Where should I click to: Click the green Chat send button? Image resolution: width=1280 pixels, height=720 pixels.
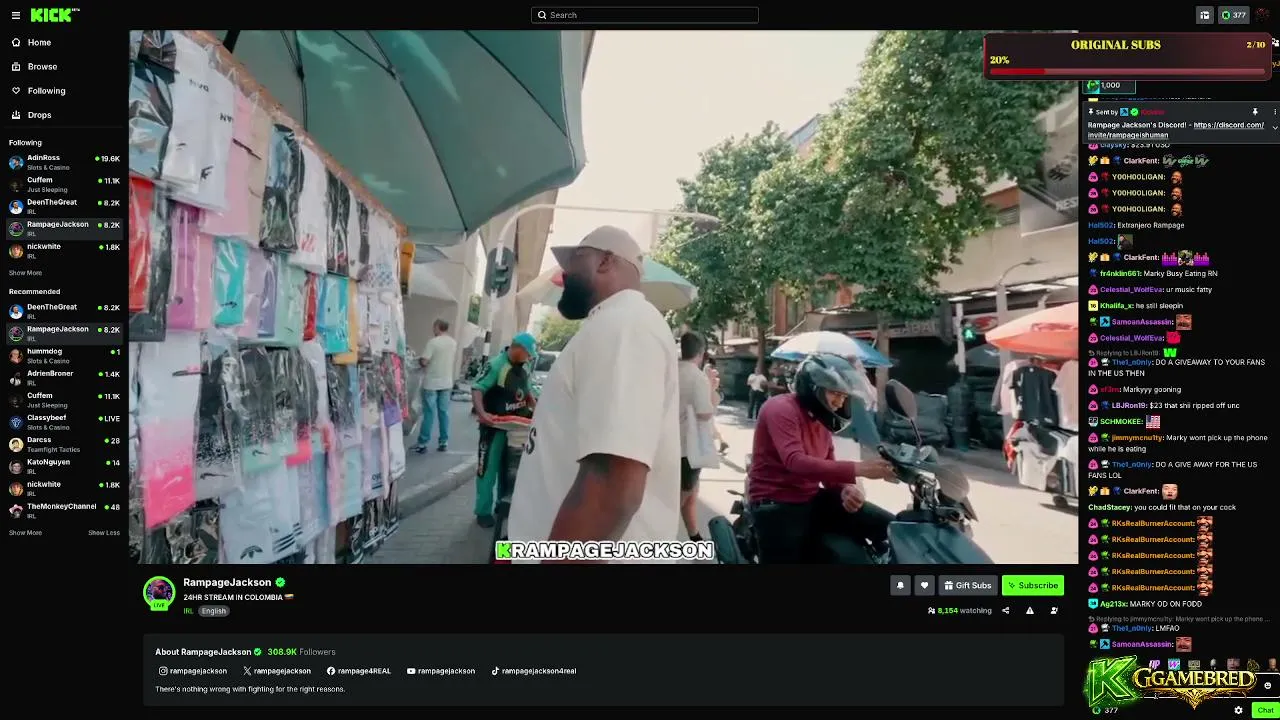tap(1265, 710)
